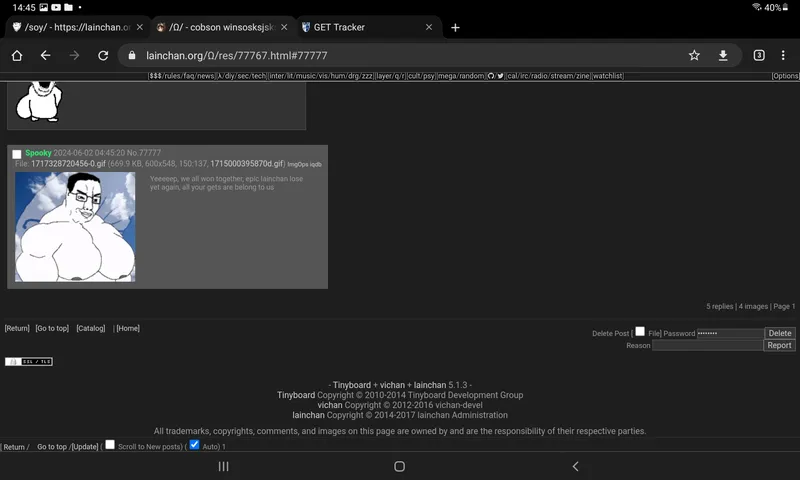This screenshot has width=800, height=480.
Task: Open the Options menu in the board bar
Action: pyautogui.click(x=785, y=76)
